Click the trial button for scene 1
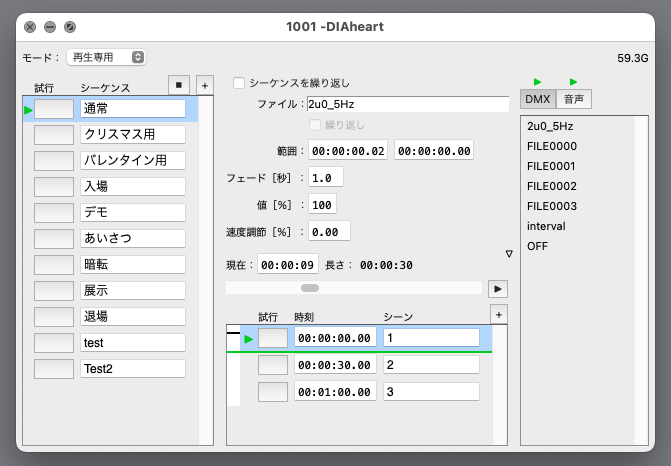 [x=273, y=338]
